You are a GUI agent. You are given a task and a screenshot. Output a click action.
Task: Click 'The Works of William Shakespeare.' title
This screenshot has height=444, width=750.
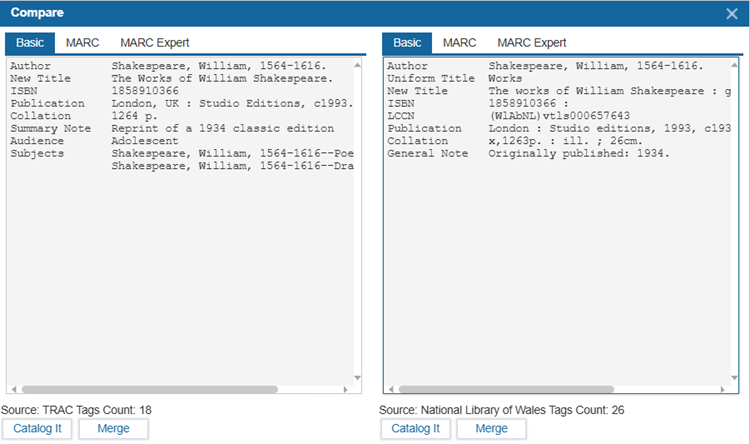click(222, 78)
